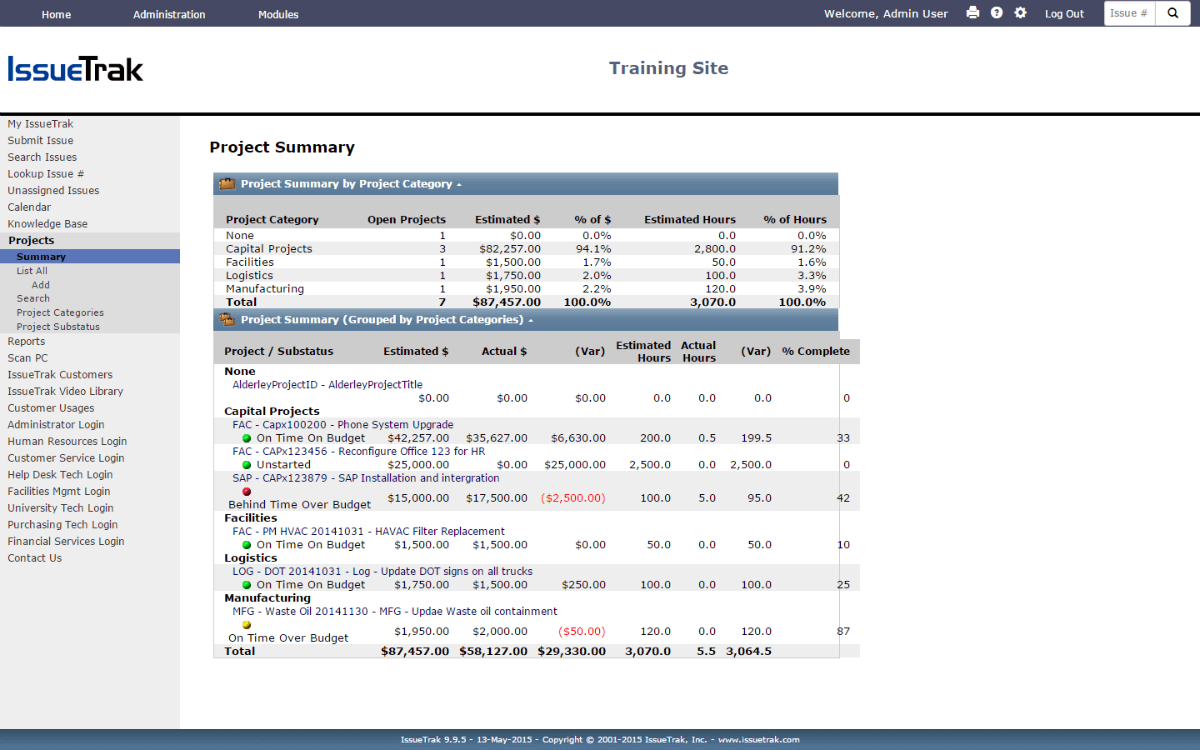Click the settings gear icon in top bar
Image resolution: width=1200 pixels, height=750 pixels.
click(x=1020, y=13)
